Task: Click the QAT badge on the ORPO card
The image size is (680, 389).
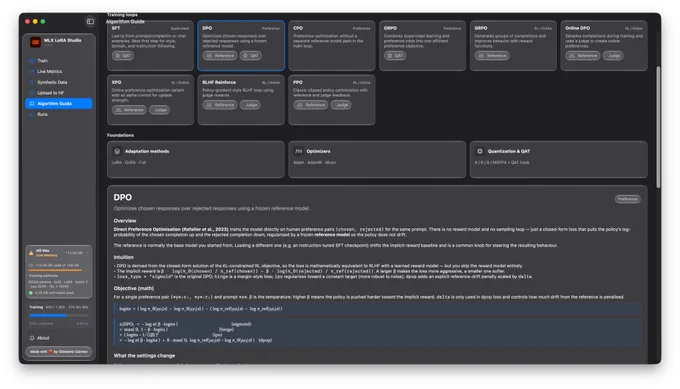Action: [395, 56]
